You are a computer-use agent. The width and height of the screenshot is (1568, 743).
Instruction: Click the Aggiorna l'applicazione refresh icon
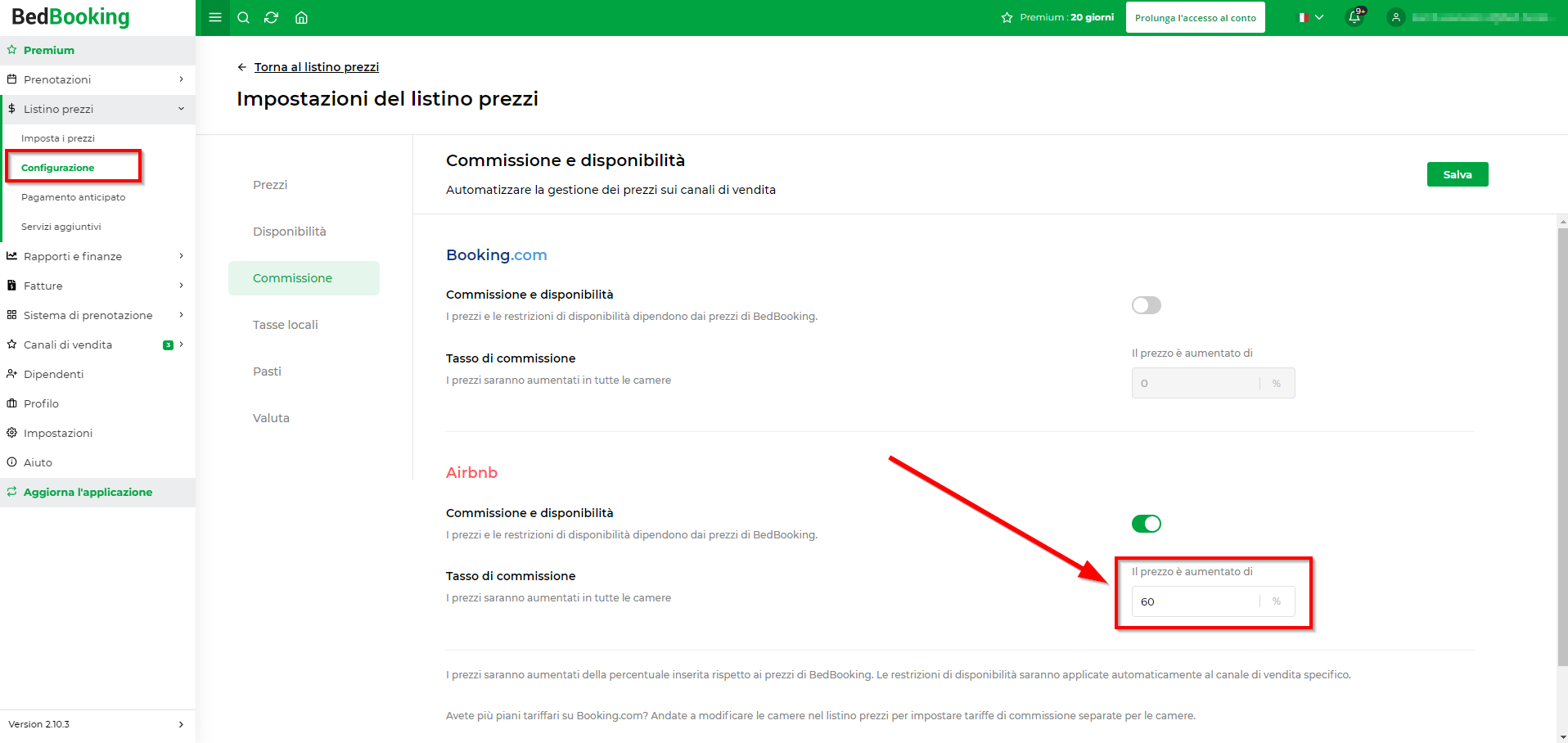[11, 492]
